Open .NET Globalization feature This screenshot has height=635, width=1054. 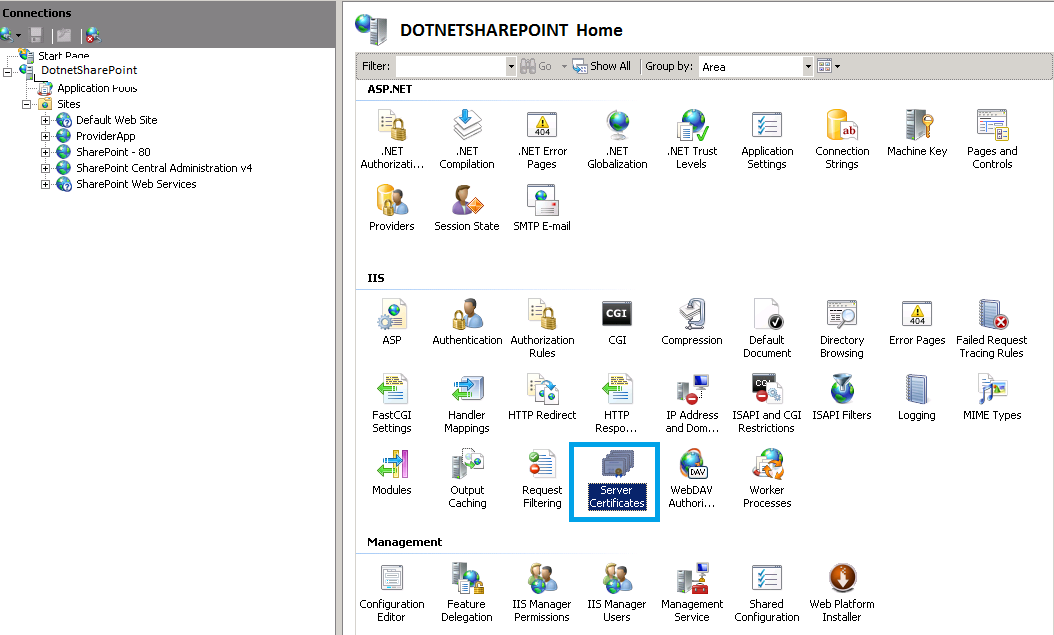click(617, 139)
